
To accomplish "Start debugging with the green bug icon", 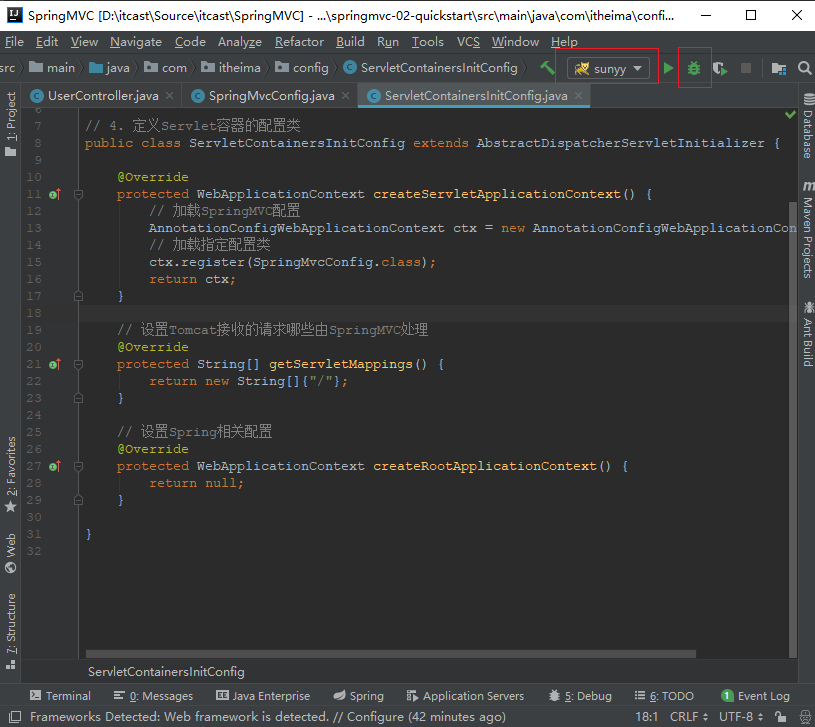I will pyautogui.click(x=694, y=68).
